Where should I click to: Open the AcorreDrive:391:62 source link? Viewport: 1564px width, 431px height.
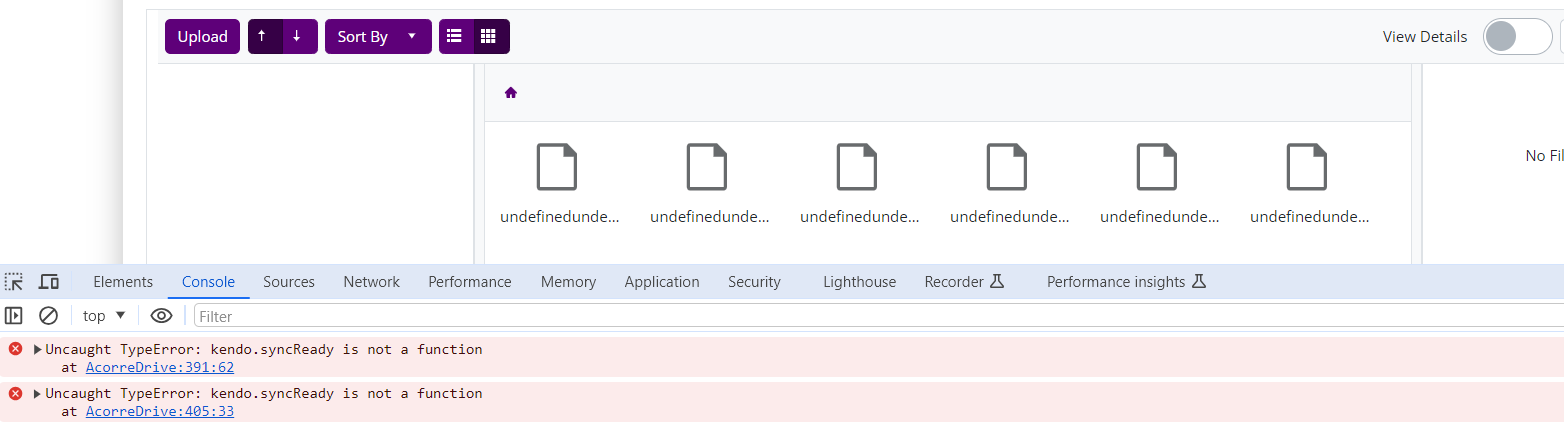[160, 367]
